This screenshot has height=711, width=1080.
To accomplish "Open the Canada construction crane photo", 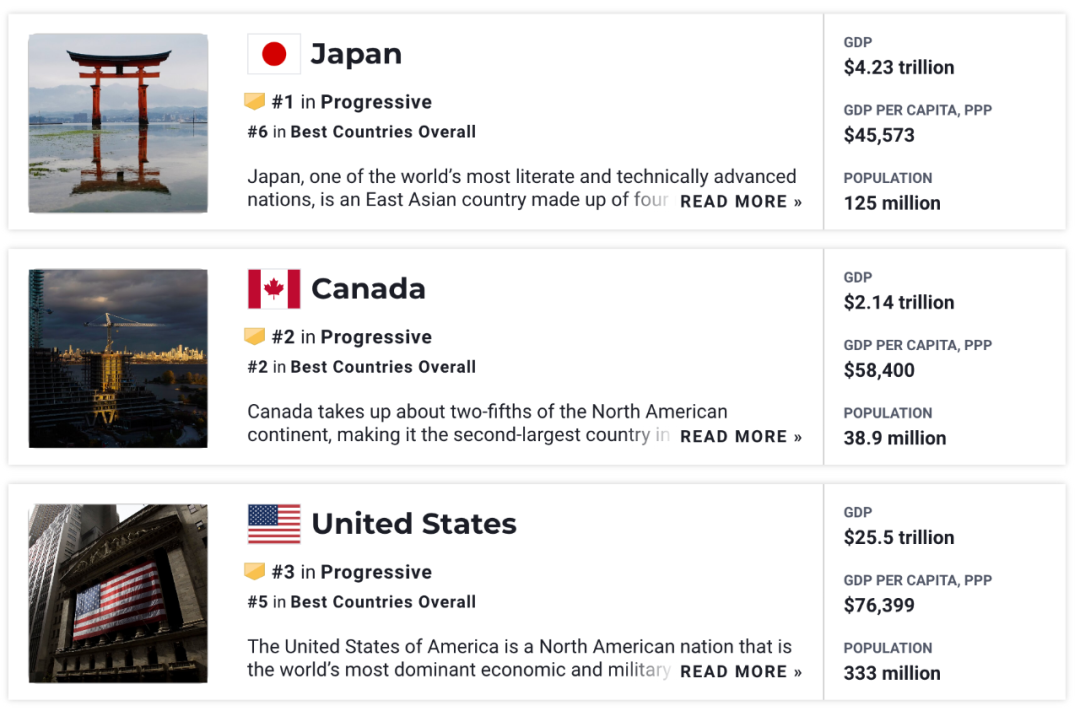I will pos(118,358).
